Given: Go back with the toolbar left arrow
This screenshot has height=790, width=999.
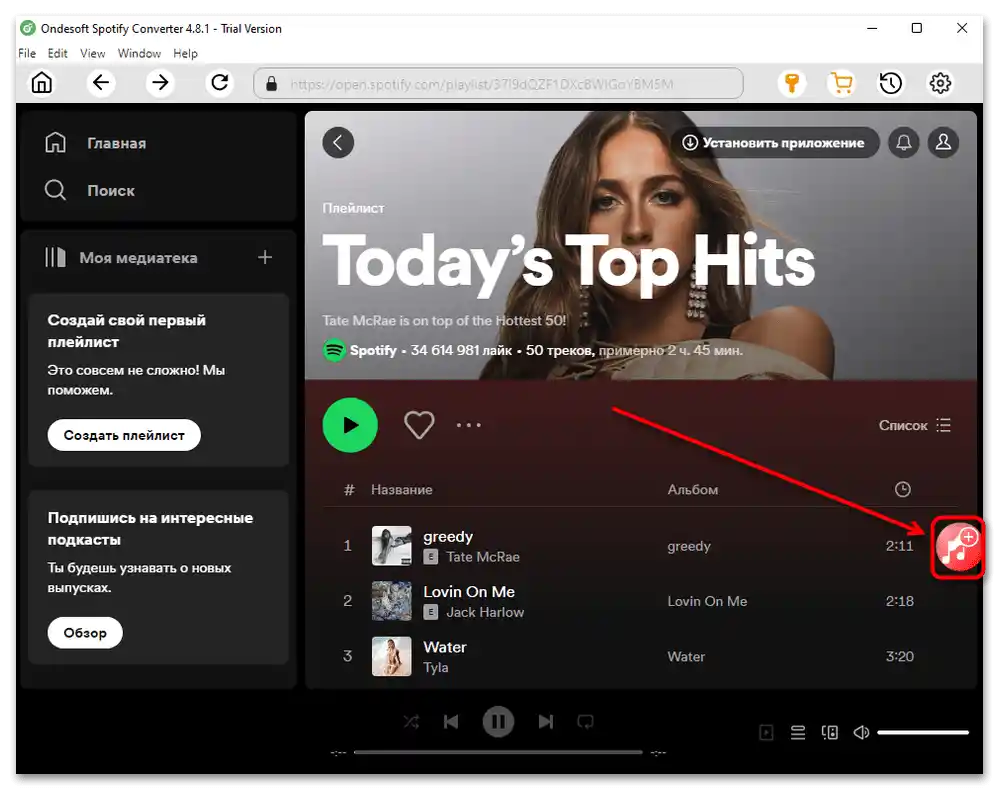Looking at the screenshot, I should click(x=101, y=83).
